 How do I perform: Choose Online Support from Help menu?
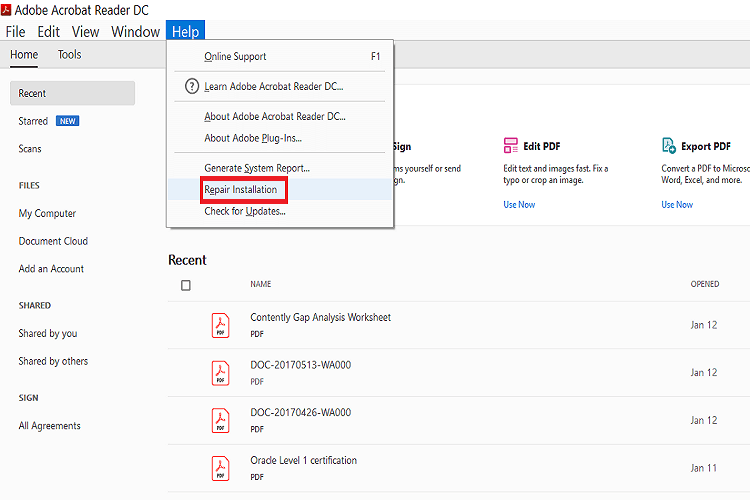pyautogui.click(x=280, y=56)
